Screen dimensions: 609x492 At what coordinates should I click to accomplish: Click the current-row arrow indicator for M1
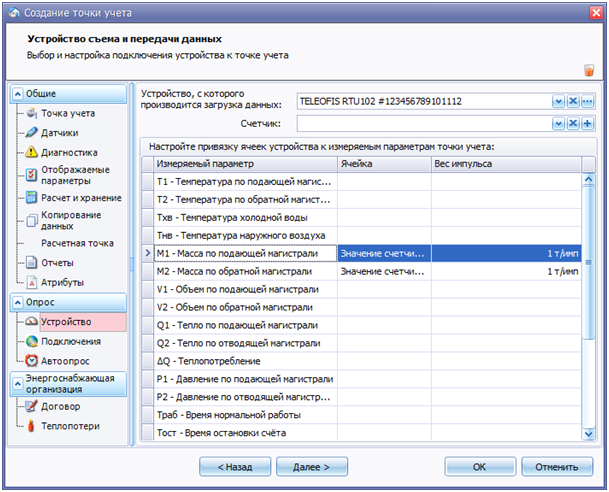click(148, 253)
